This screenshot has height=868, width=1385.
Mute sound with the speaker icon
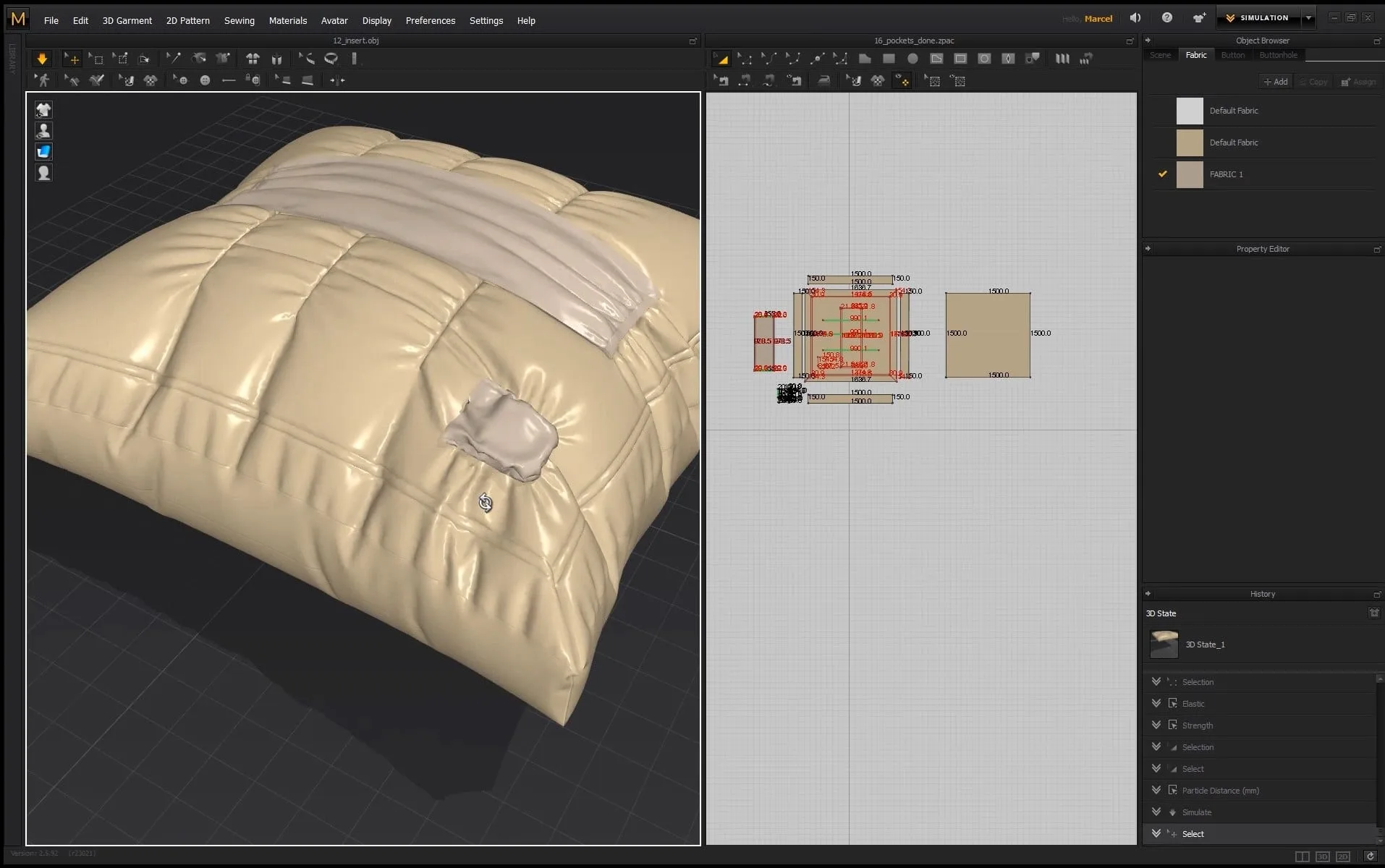(1135, 18)
